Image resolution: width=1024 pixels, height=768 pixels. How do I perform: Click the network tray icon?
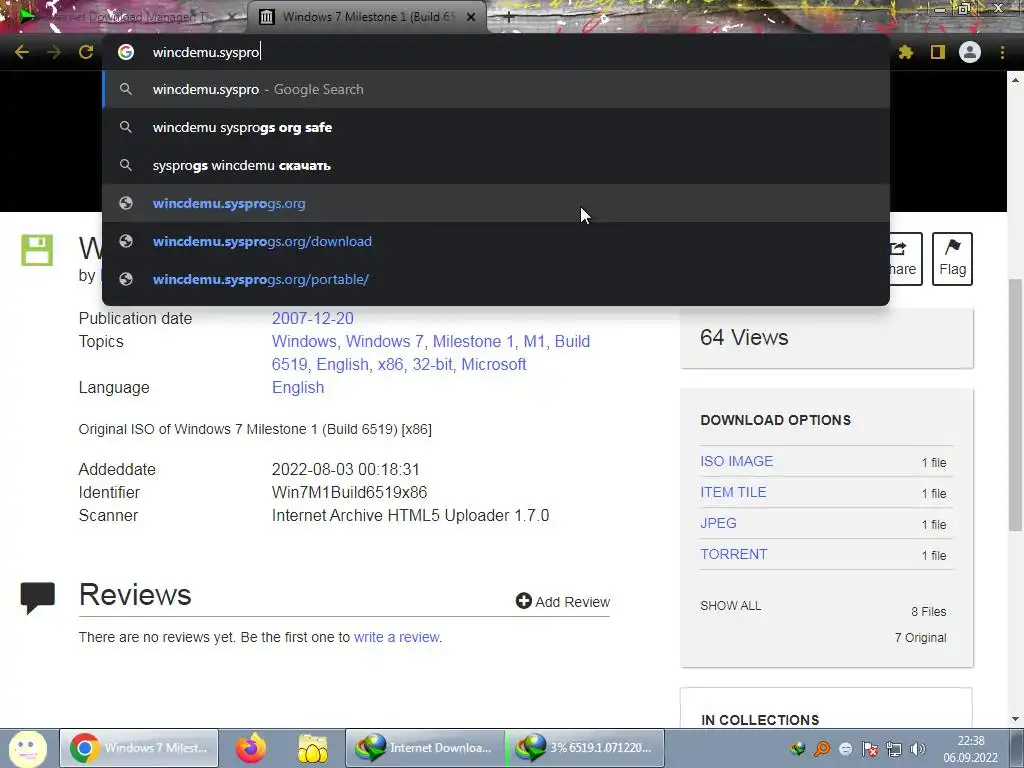pos(894,749)
